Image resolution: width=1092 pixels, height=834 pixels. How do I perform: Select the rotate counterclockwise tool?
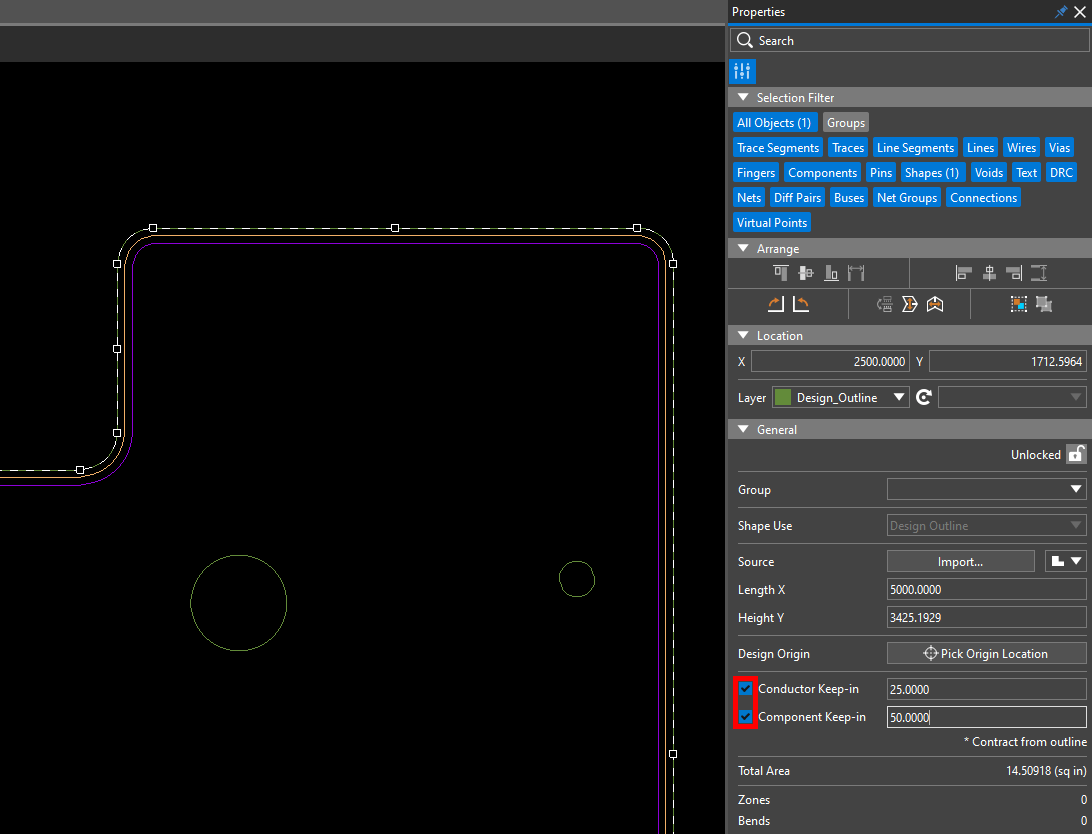800,303
